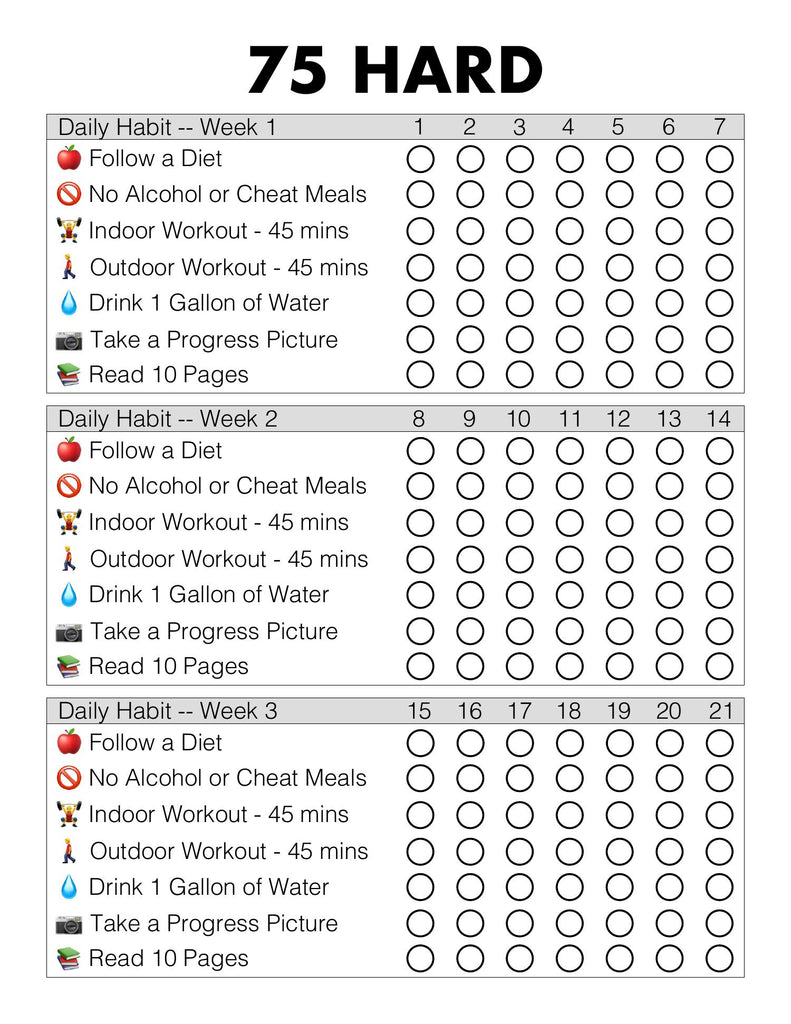Mark Read 10 Pages for day 7
The height and width of the screenshot is (1024, 791).
click(719, 375)
